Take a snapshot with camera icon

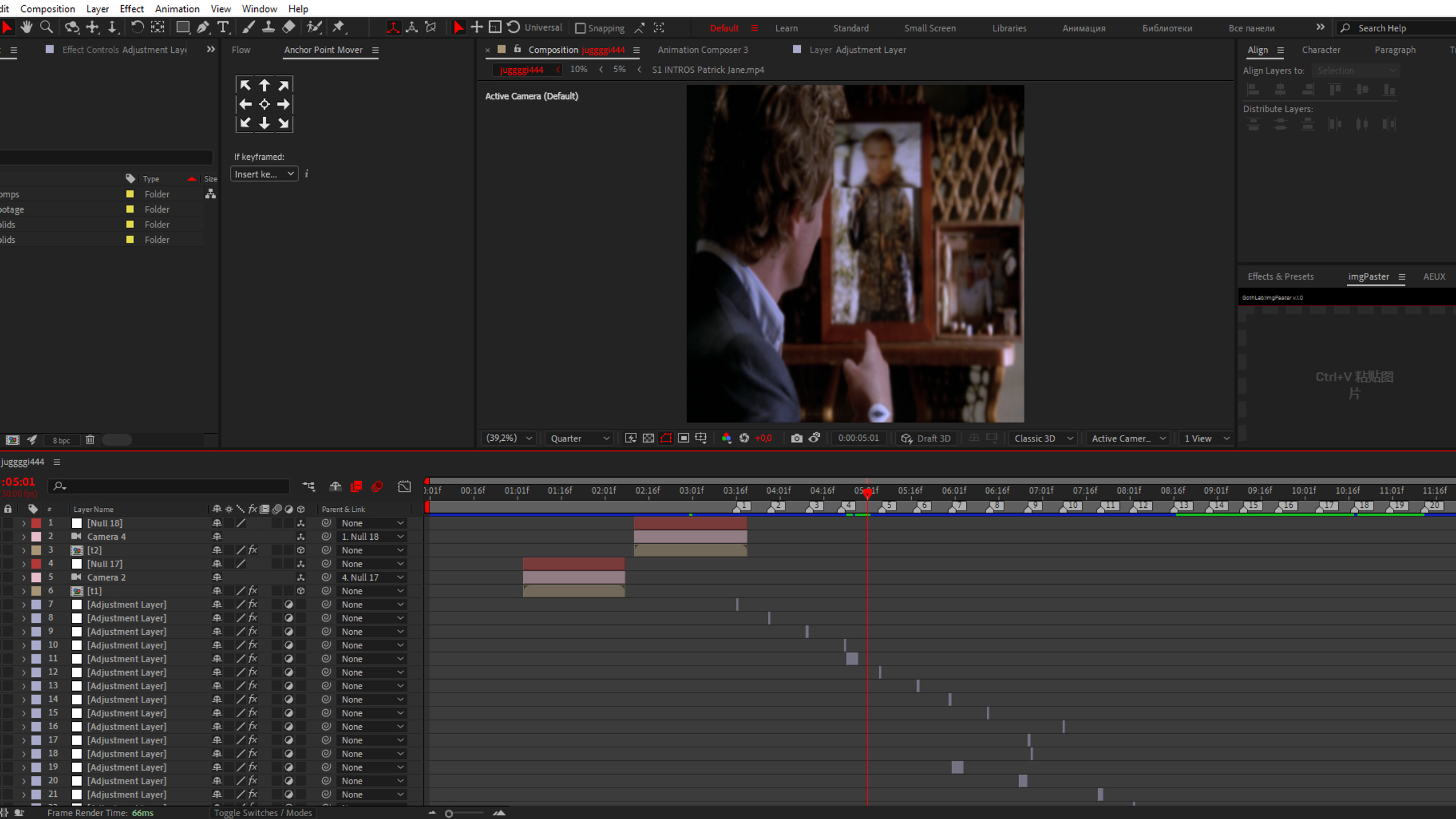(x=796, y=438)
